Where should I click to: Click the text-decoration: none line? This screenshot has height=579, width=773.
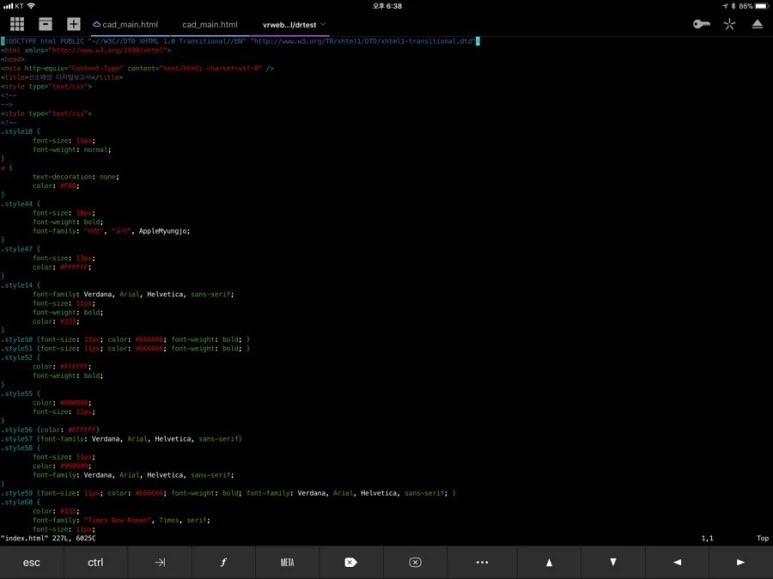[x=75, y=177]
